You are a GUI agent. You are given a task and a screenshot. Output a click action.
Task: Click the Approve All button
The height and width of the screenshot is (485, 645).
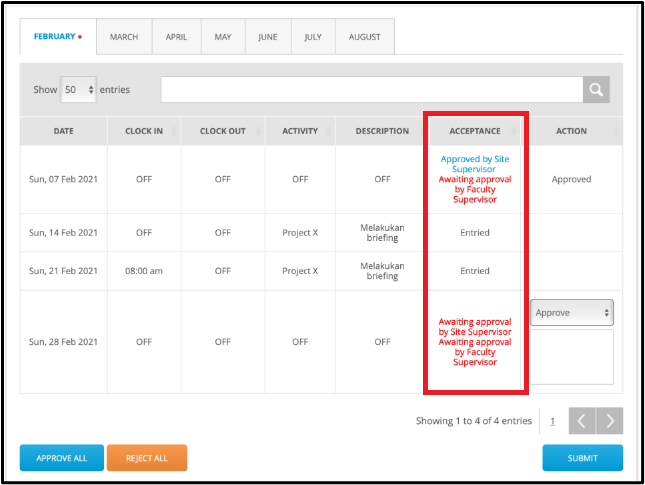pos(62,458)
